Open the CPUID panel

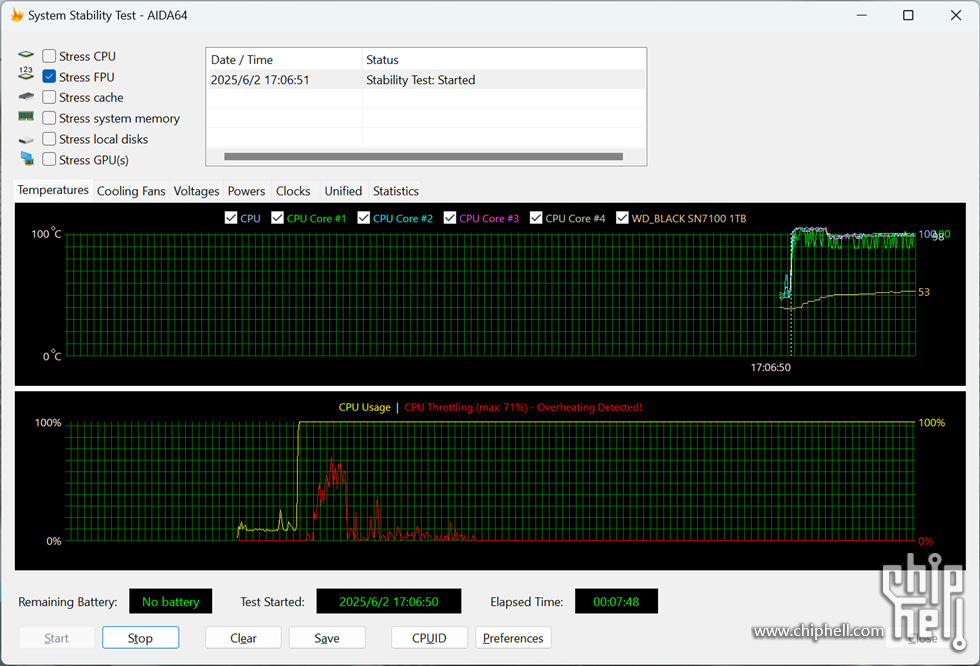[429, 638]
